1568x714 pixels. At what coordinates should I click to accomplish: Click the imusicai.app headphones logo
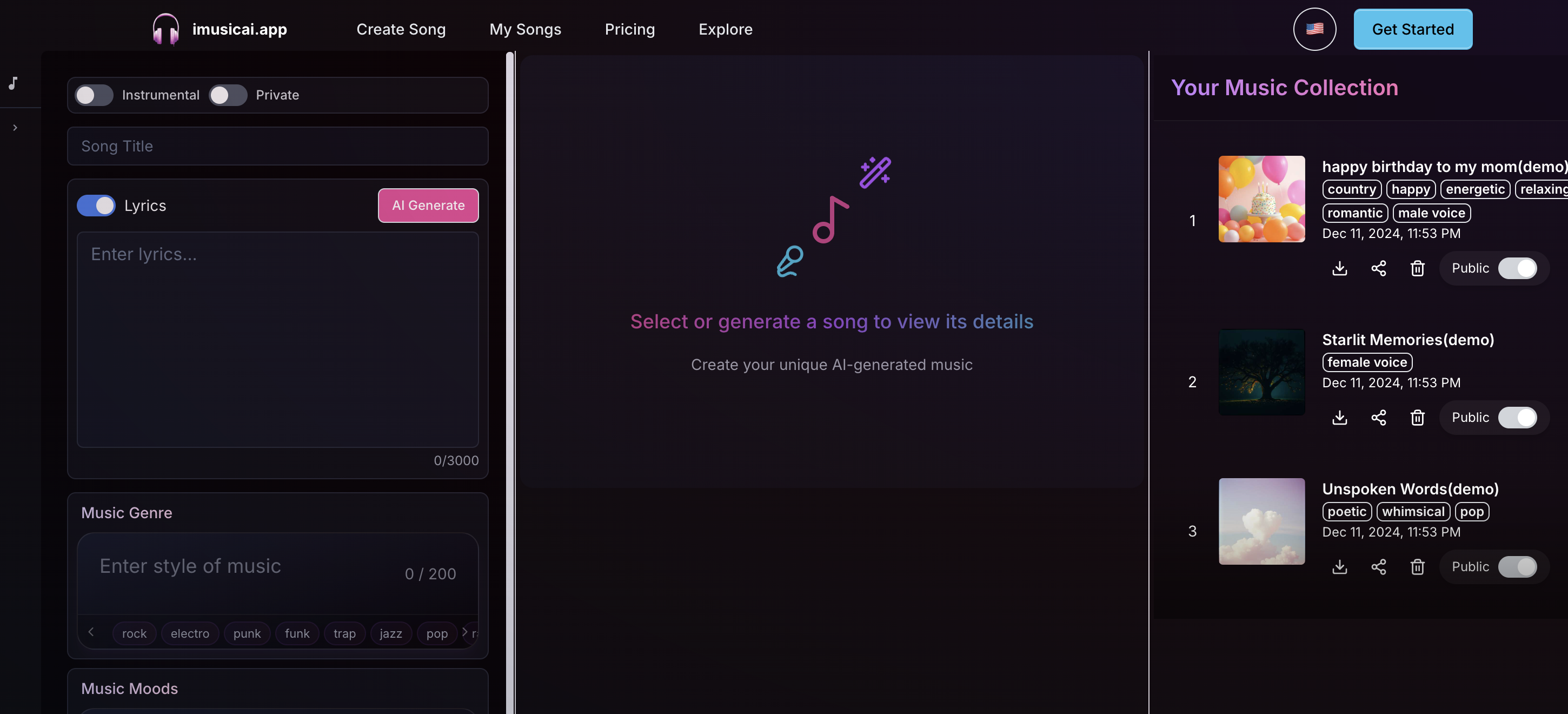tap(165, 29)
